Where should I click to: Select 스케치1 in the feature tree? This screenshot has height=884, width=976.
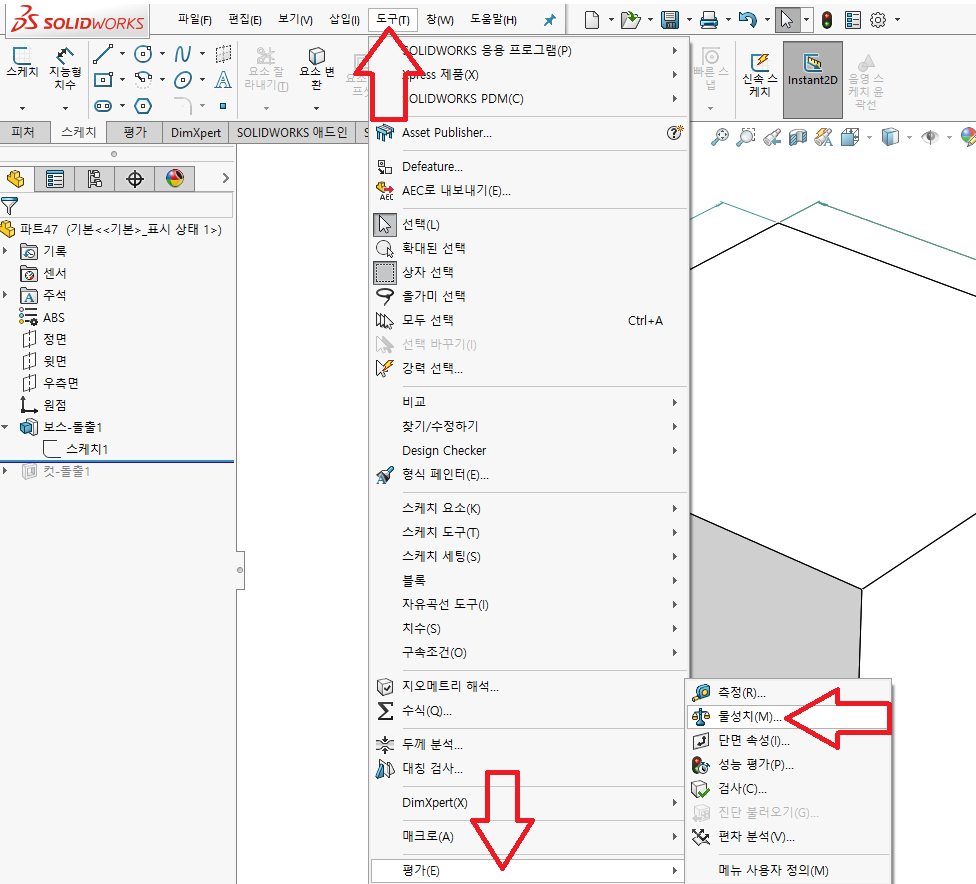tap(87, 449)
